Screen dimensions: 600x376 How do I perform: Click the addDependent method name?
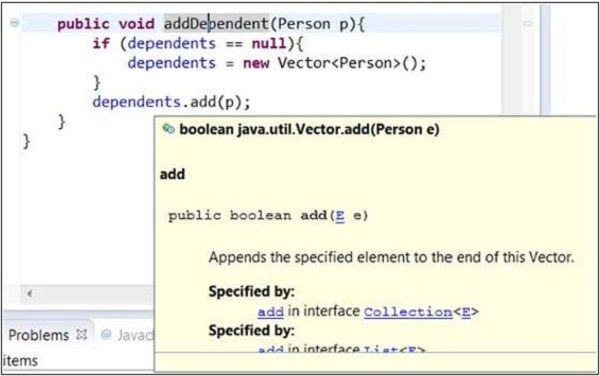point(216,24)
